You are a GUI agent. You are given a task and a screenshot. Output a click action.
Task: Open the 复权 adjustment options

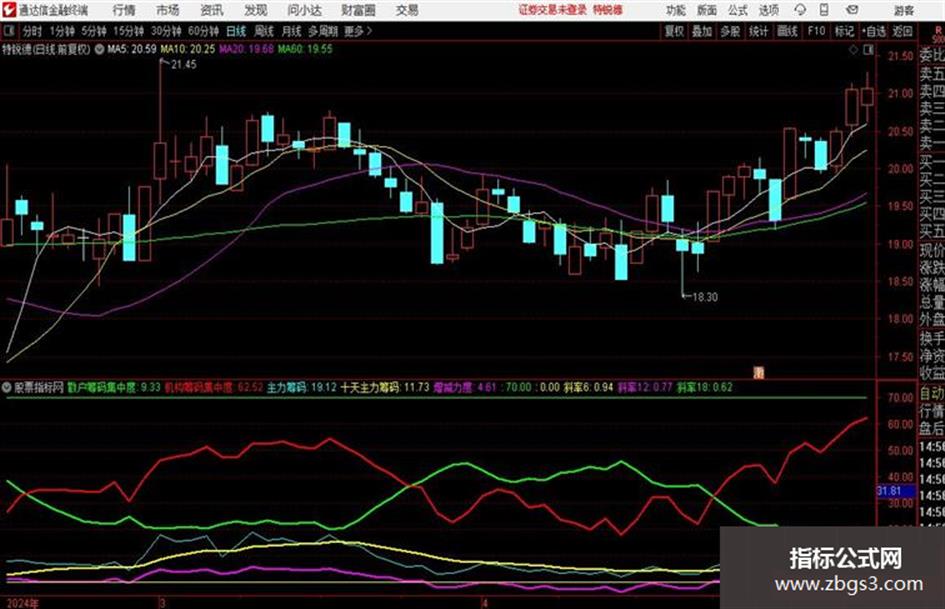[674, 31]
